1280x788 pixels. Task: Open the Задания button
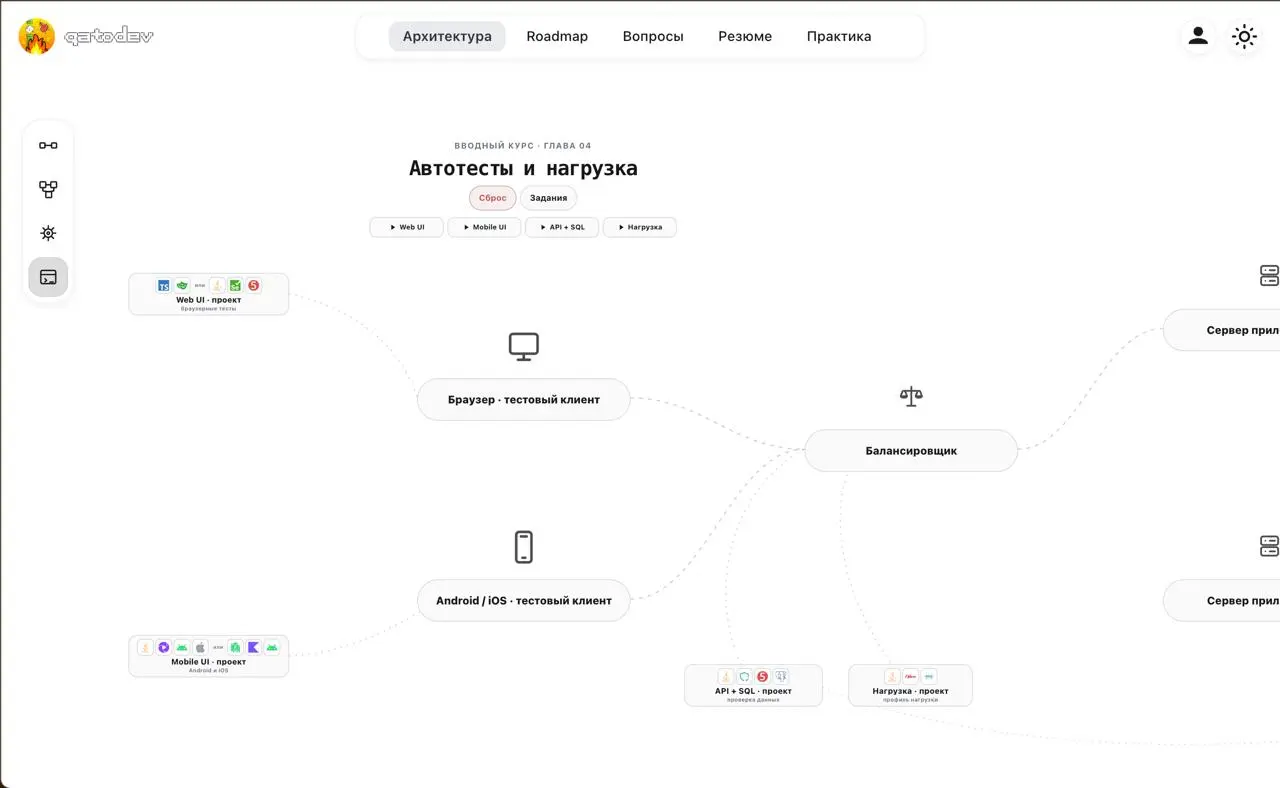pos(548,198)
